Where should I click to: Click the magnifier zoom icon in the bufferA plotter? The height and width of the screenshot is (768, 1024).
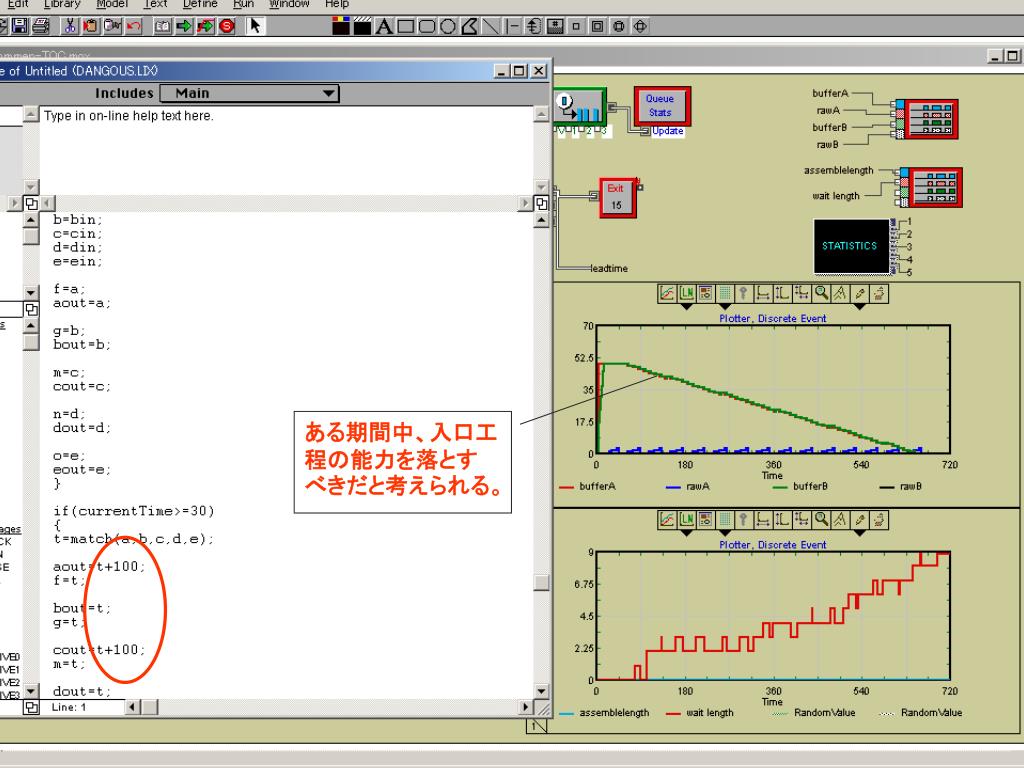click(822, 294)
